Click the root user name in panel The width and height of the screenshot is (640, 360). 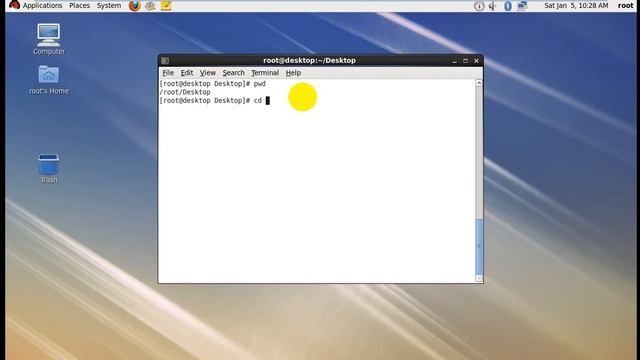click(x=625, y=6)
